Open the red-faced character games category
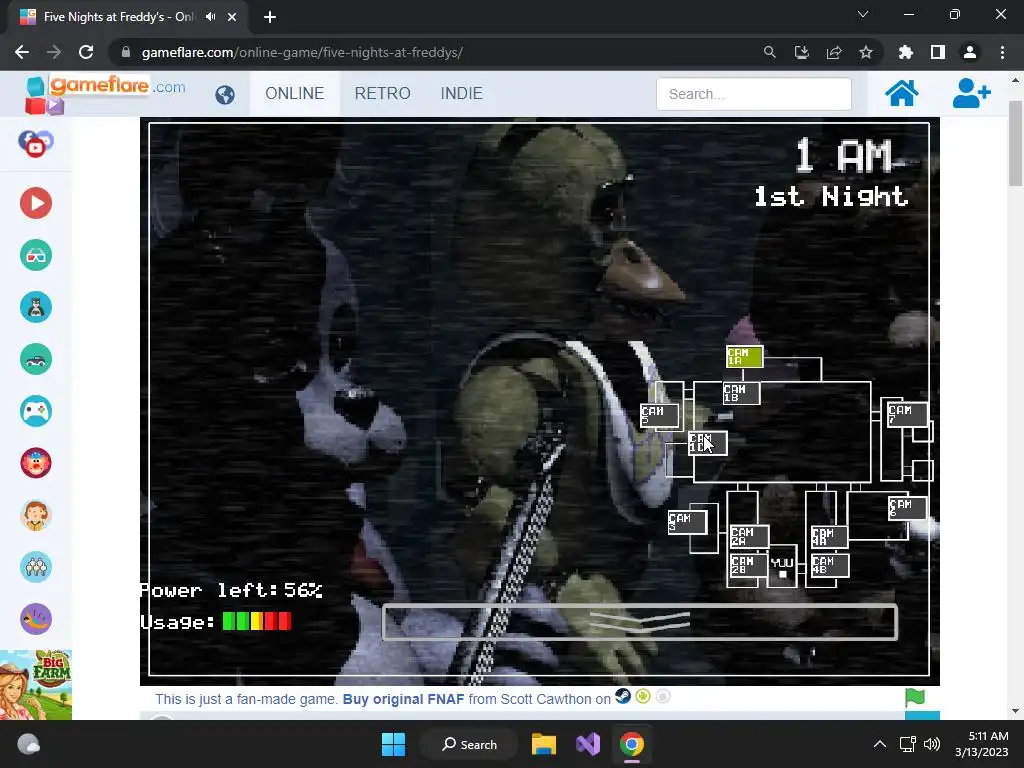The height and width of the screenshot is (768, 1024). pos(36,463)
